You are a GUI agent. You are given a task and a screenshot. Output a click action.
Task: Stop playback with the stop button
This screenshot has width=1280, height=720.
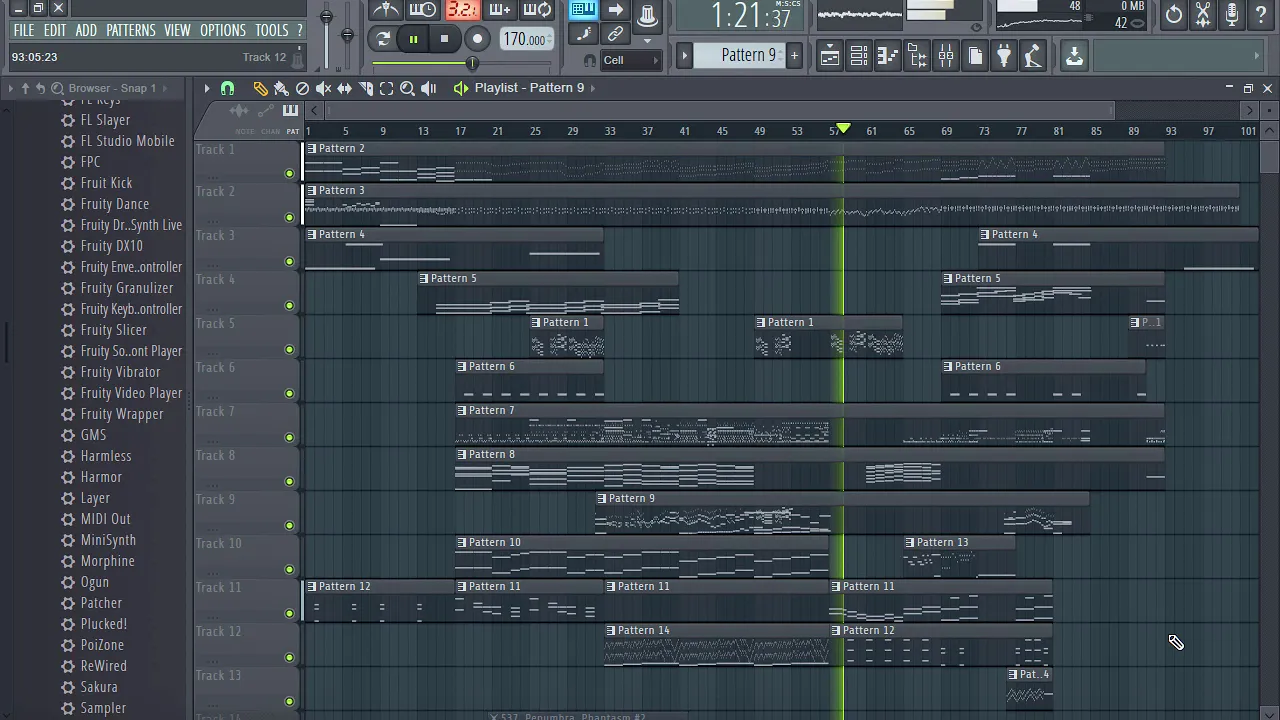444,39
